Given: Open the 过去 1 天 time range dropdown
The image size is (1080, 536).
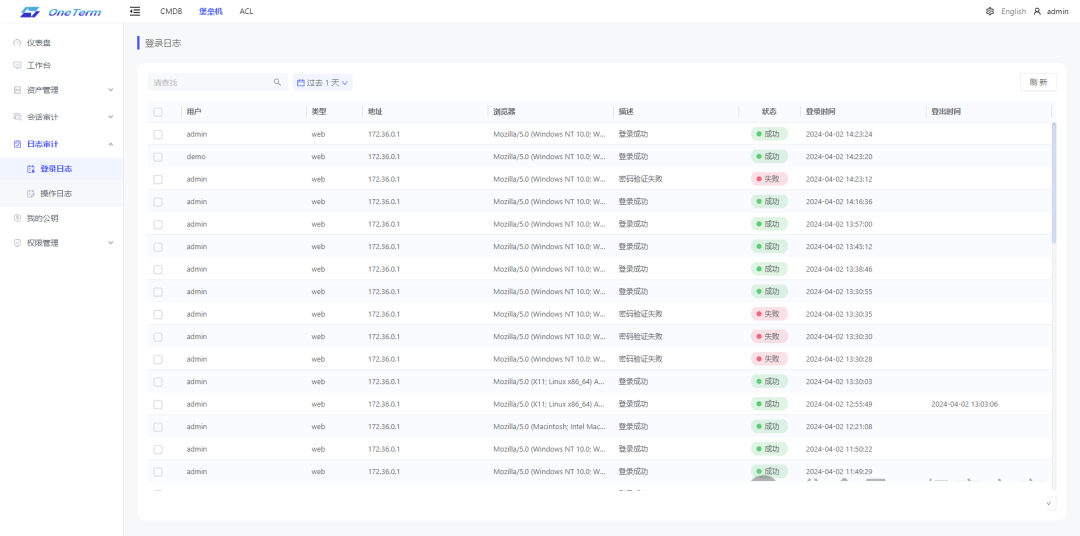Looking at the screenshot, I should (322, 83).
